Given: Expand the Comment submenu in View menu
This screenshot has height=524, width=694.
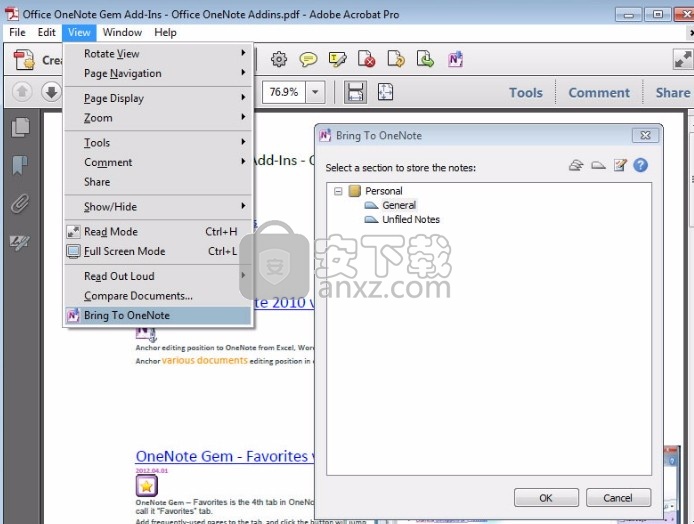Looking at the screenshot, I should click(x=158, y=162).
